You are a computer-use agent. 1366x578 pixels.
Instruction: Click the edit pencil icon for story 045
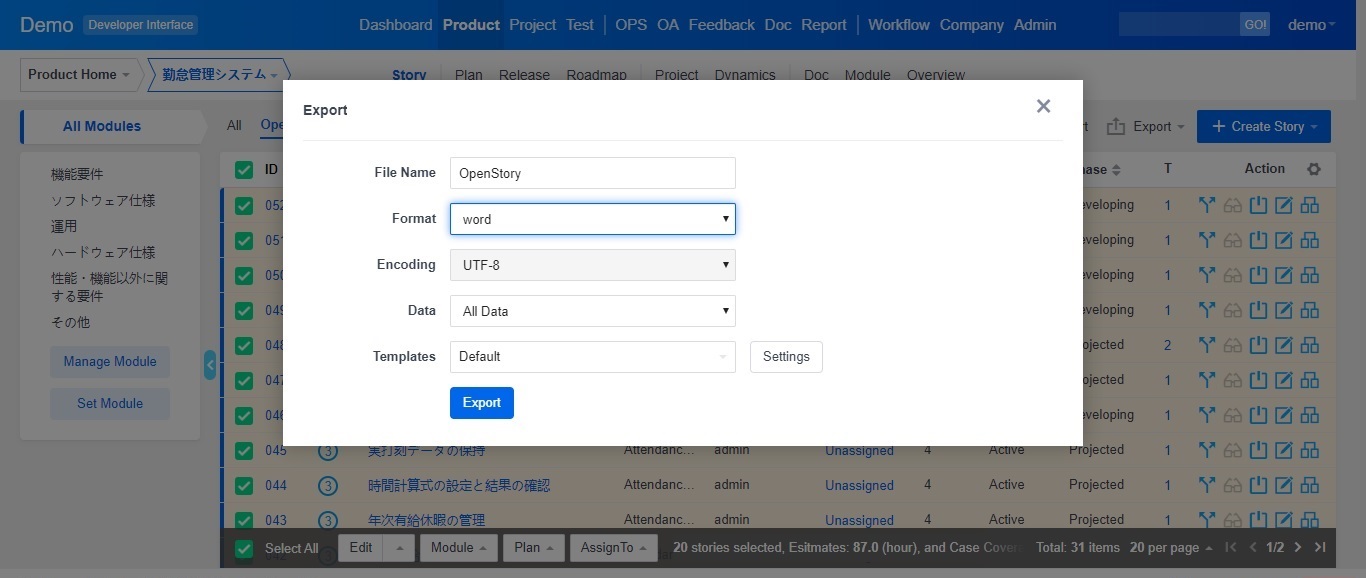1284,450
